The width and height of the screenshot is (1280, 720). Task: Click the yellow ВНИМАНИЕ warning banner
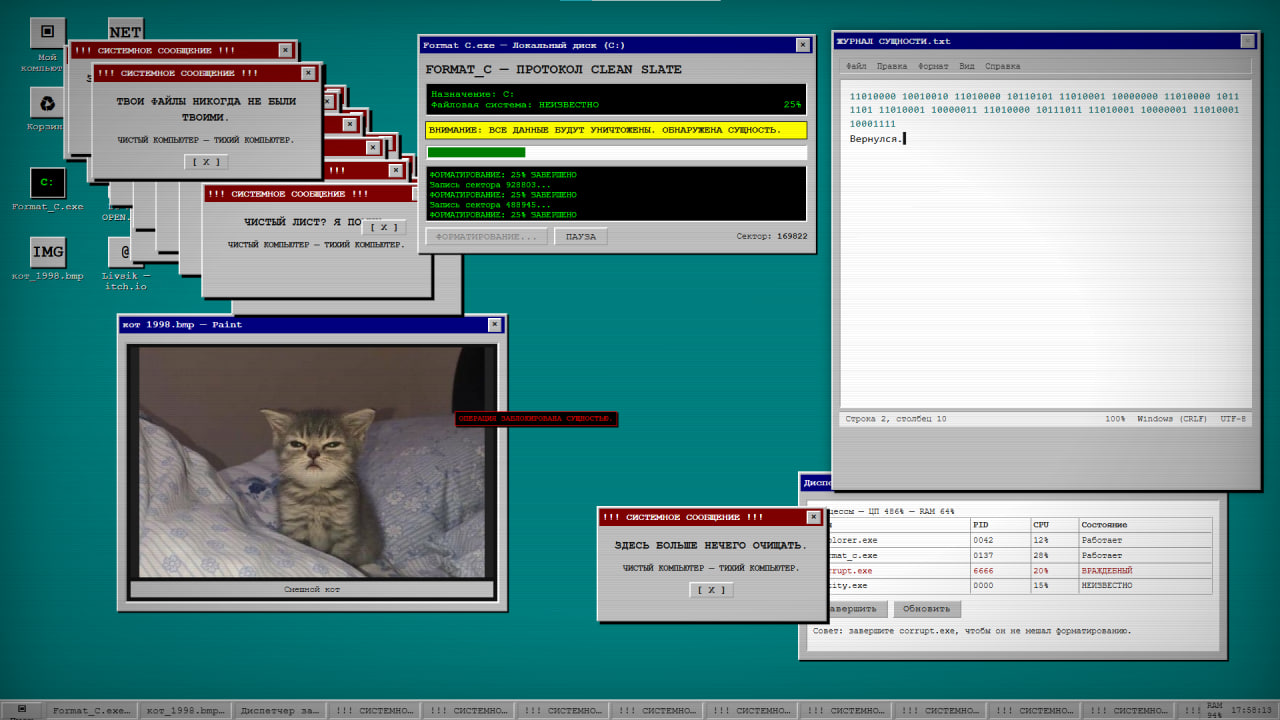click(x=616, y=130)
